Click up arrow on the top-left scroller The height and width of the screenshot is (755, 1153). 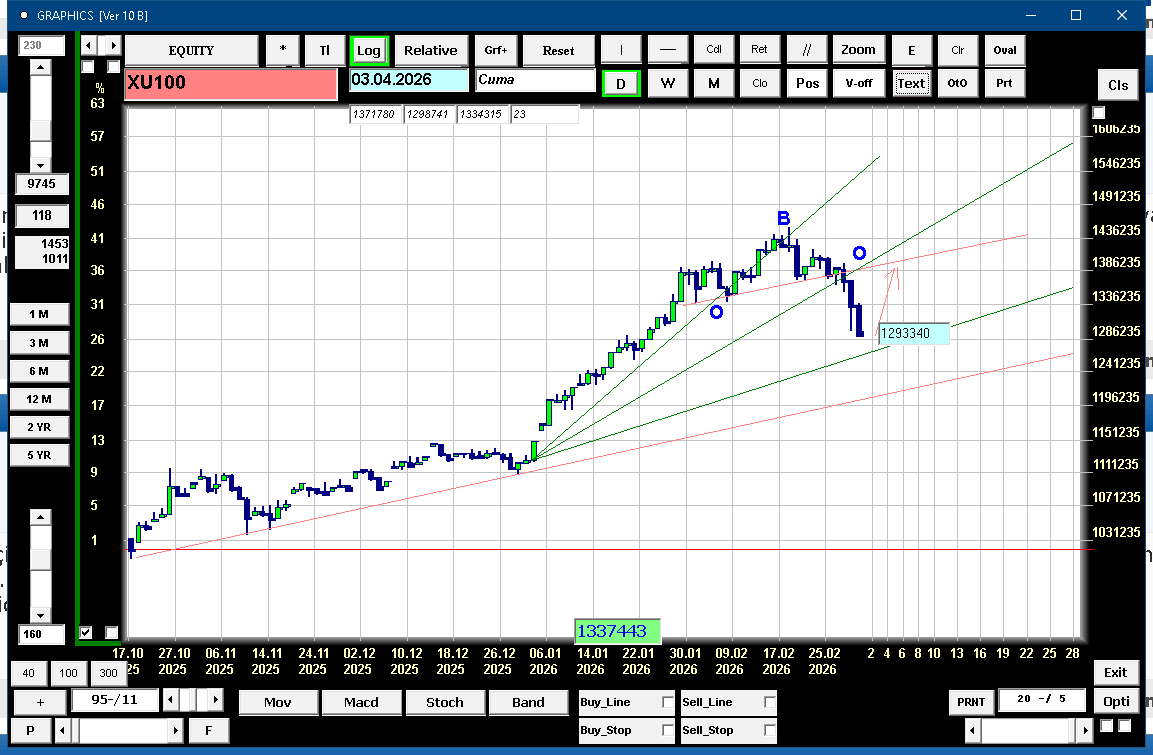tap(40, 68)
